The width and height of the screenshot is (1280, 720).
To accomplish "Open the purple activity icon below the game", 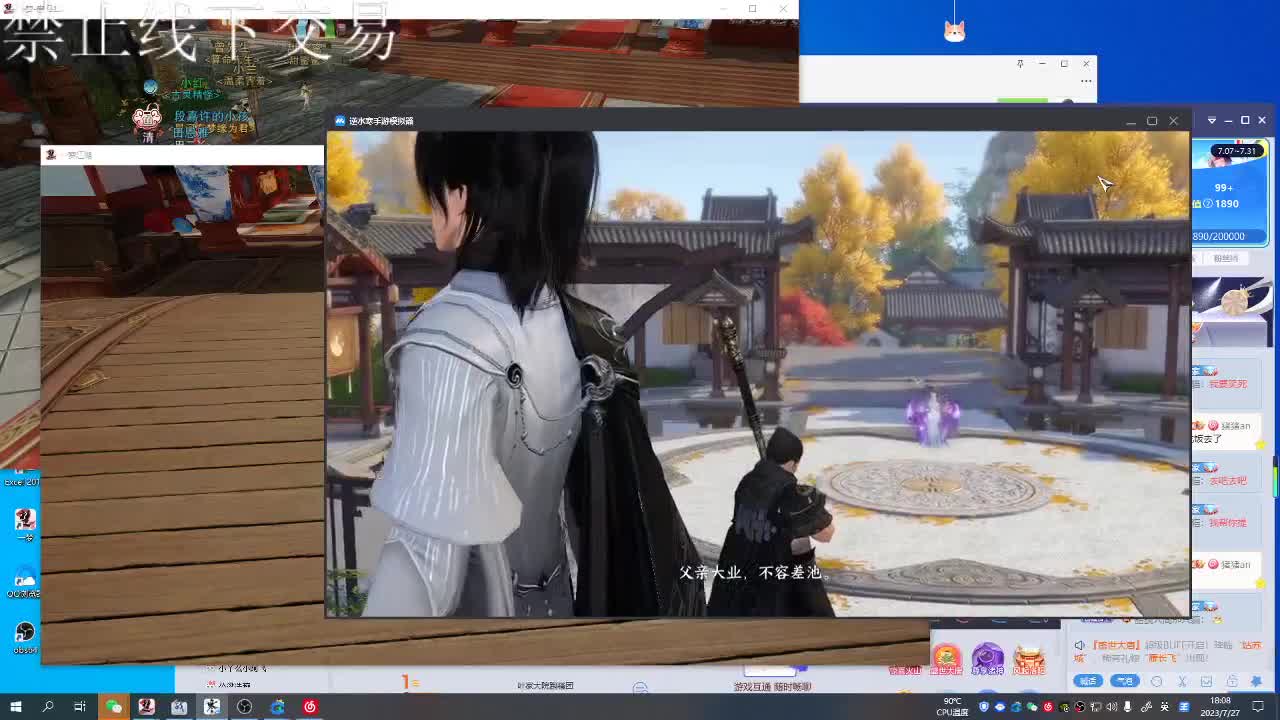I will coord(988,659).
